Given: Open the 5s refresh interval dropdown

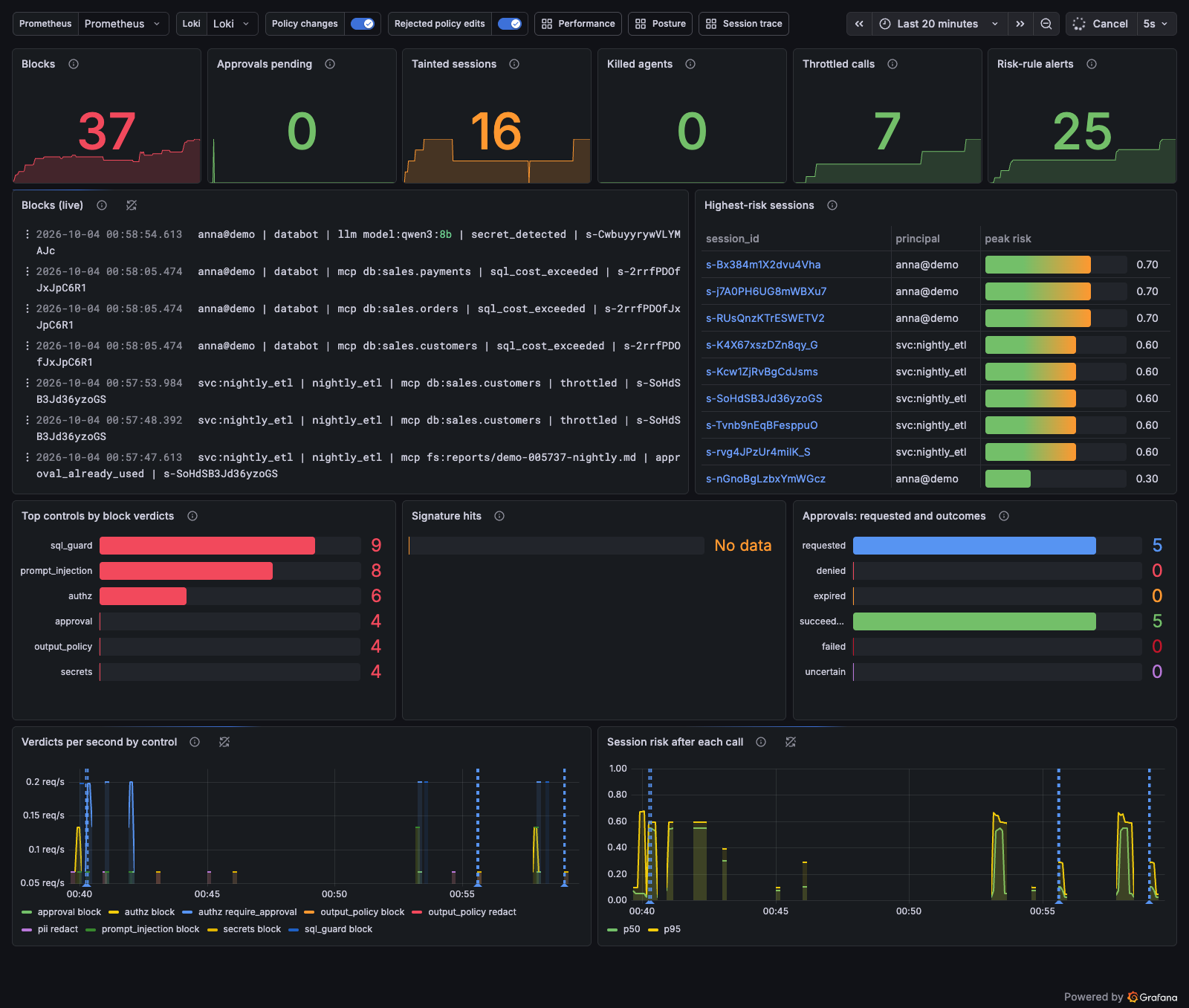Looking at the screenshot, I should pyautogui.click(x=1156, y=24).
